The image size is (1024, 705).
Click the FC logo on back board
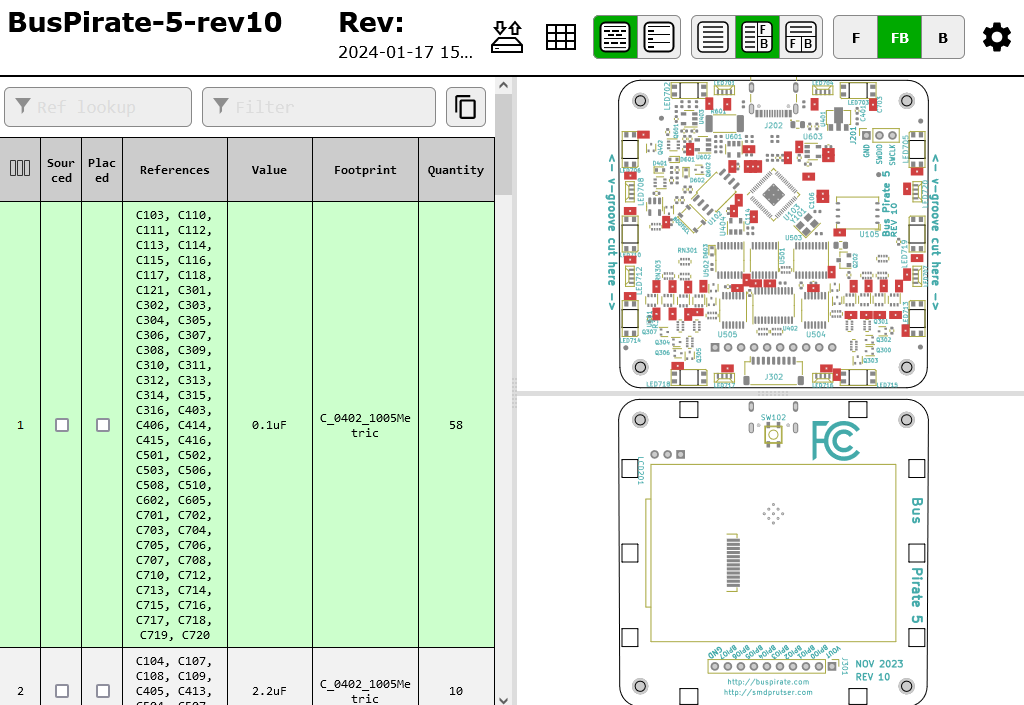(x=836, y=441)
